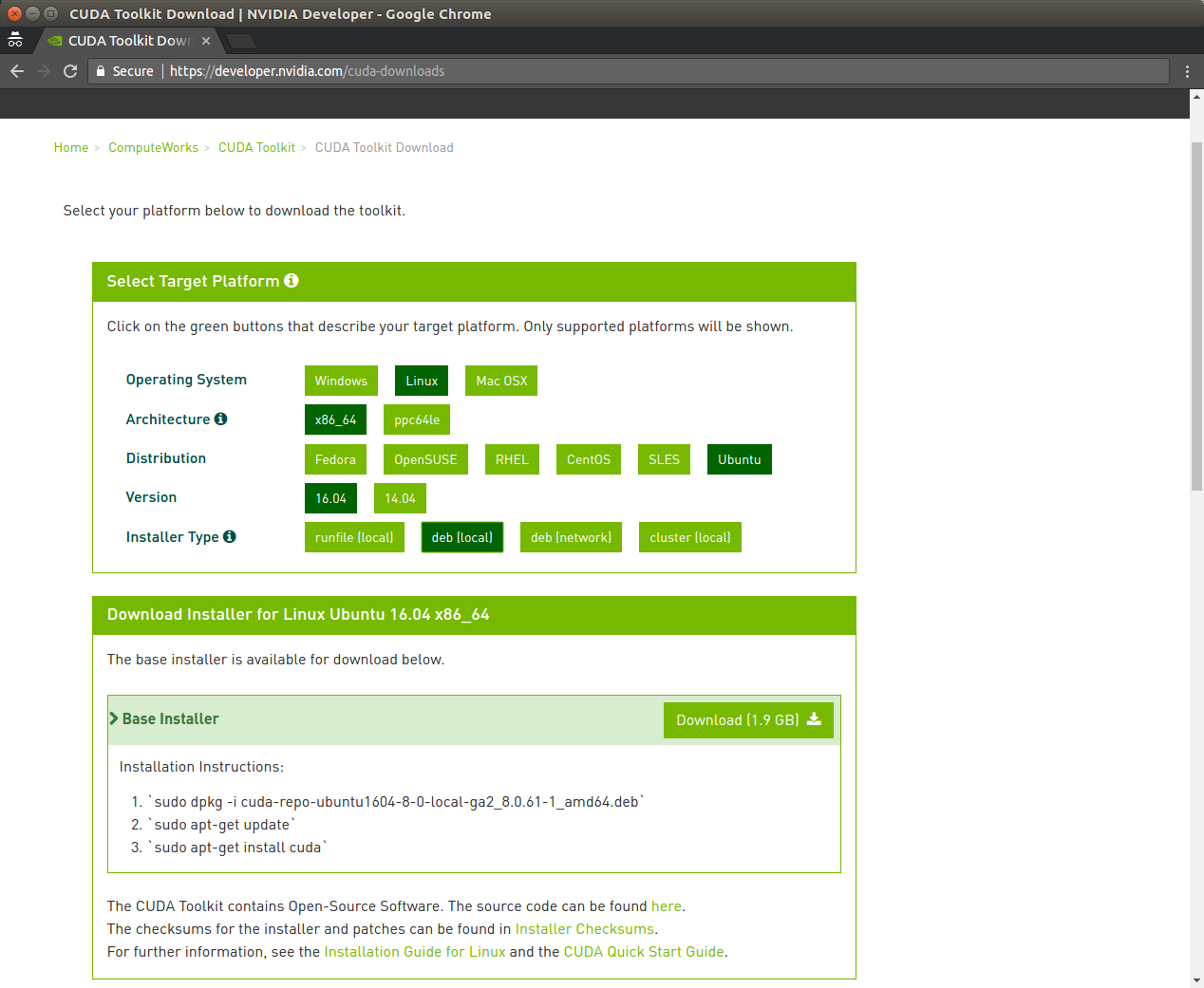Click the scrollbar down arrow
Viewport: 1204px width, 988px height.
(x=1196, y=980)
